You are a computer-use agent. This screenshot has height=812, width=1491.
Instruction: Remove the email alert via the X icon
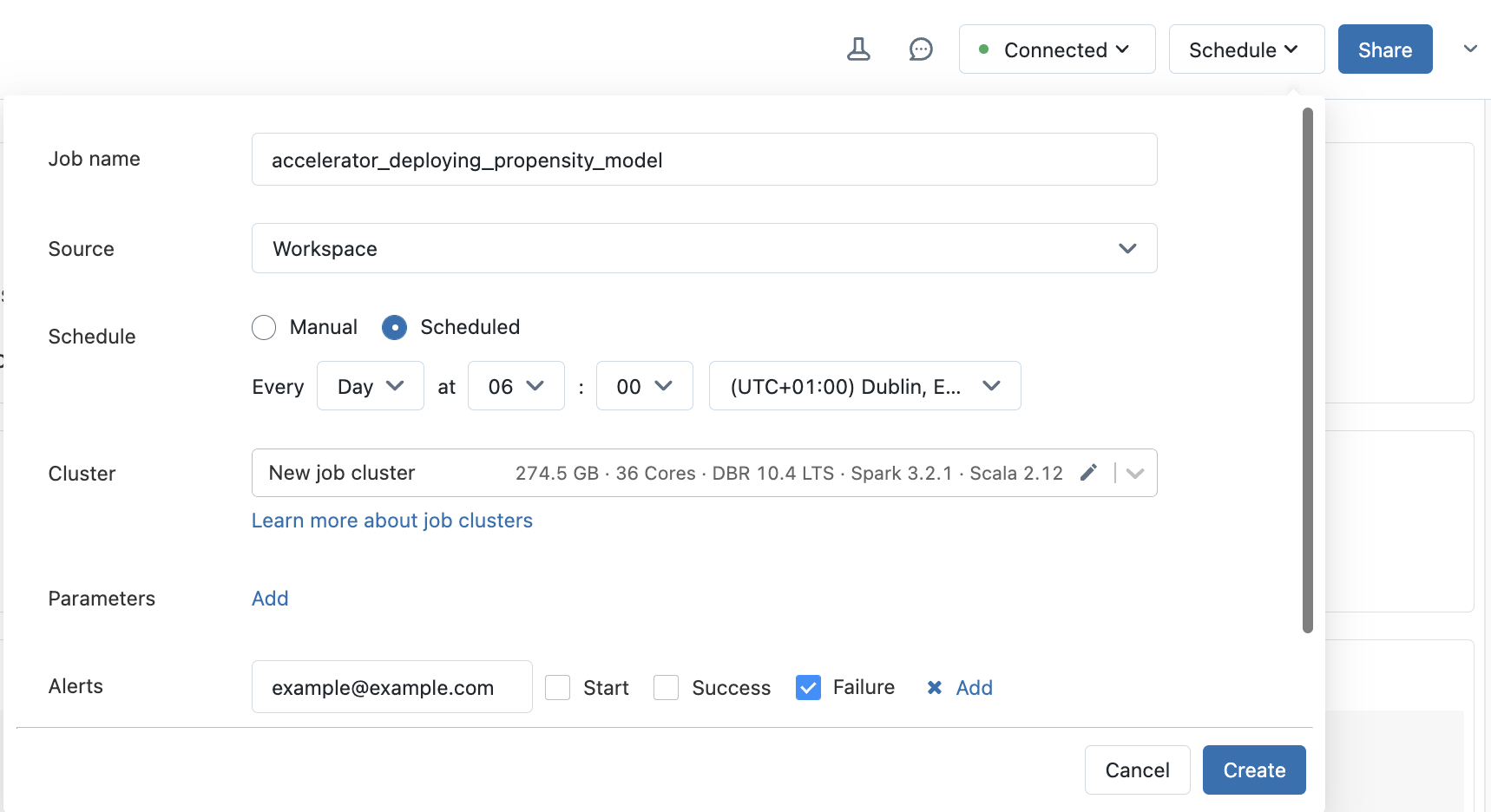tap(935, 687)
